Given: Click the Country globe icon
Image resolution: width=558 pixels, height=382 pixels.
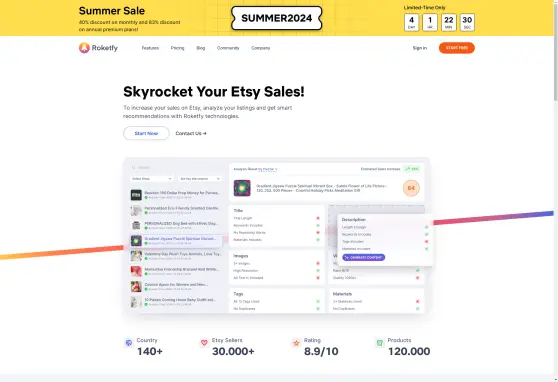Looking at the screenshot, I should [129, 343].
